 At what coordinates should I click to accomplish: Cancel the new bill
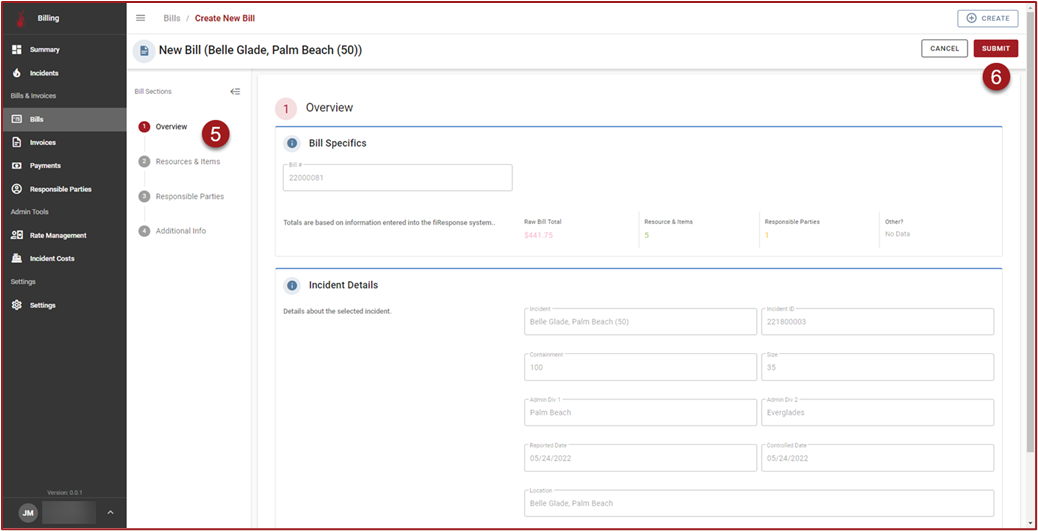click(x=944, y=48)
